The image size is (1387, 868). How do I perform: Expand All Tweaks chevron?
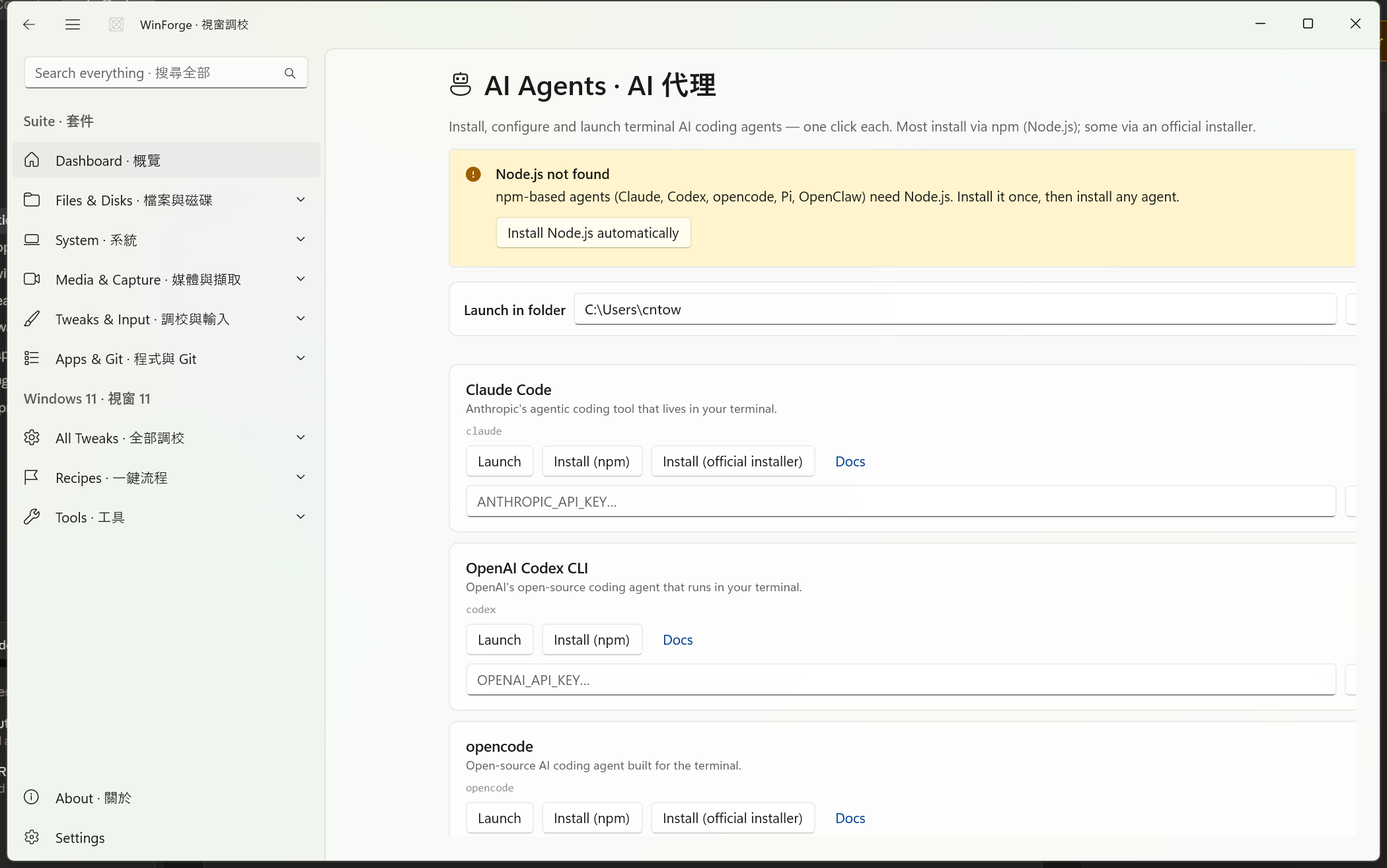[301, 438]
